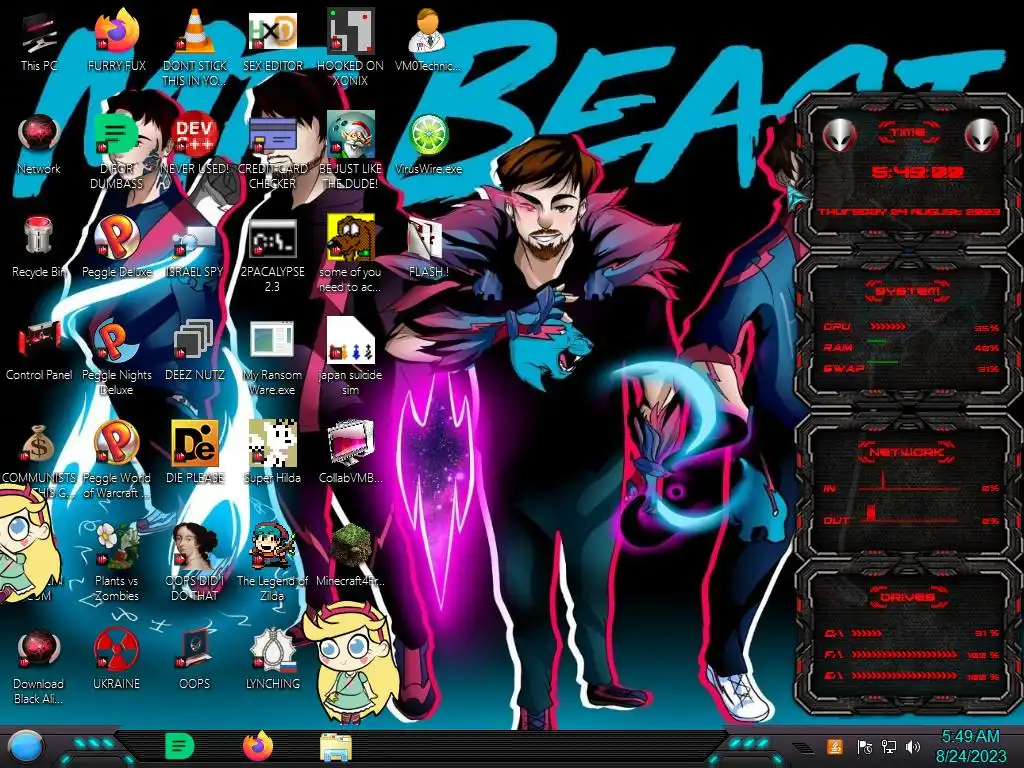Click the TIME gadget clock readout
The width and height of the screenshot is (1024, 768).
[x=918, y=172]
